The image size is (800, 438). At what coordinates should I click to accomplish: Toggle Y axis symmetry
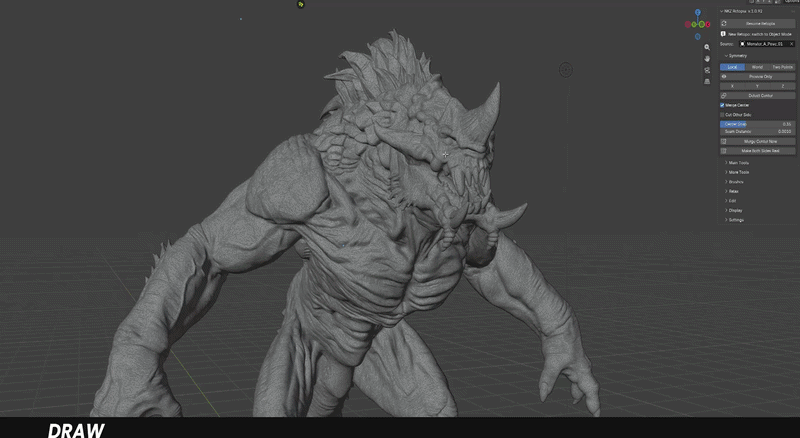click(x=757, y=86)
